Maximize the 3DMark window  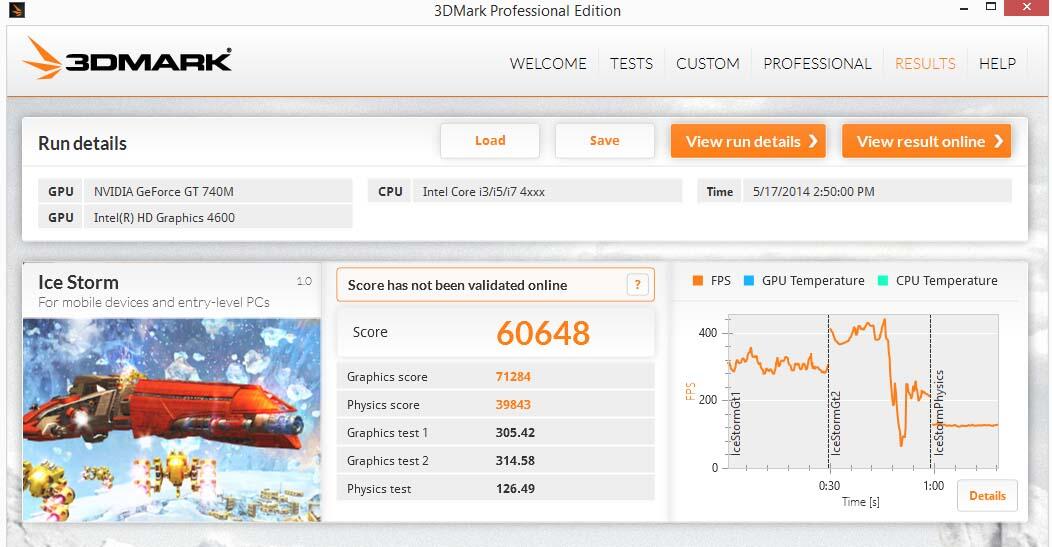click(991, 9)
